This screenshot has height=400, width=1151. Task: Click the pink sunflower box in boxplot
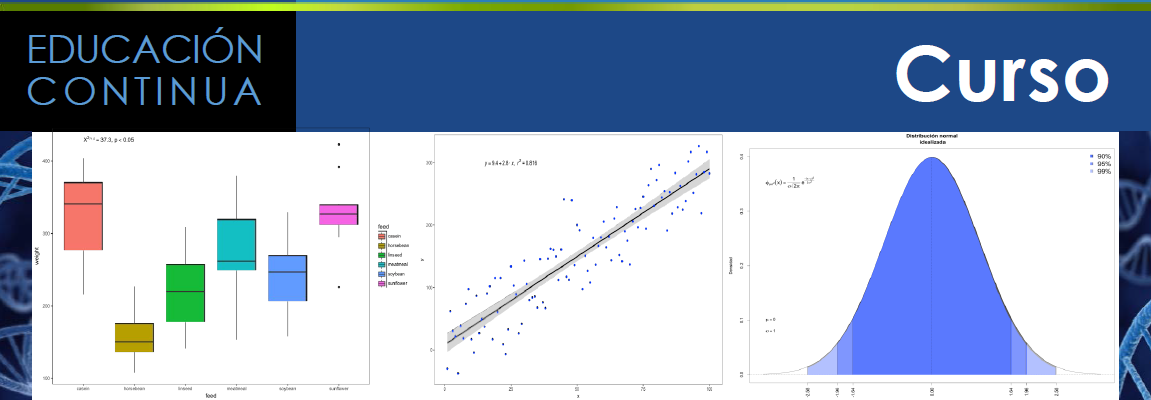[338, 214]
